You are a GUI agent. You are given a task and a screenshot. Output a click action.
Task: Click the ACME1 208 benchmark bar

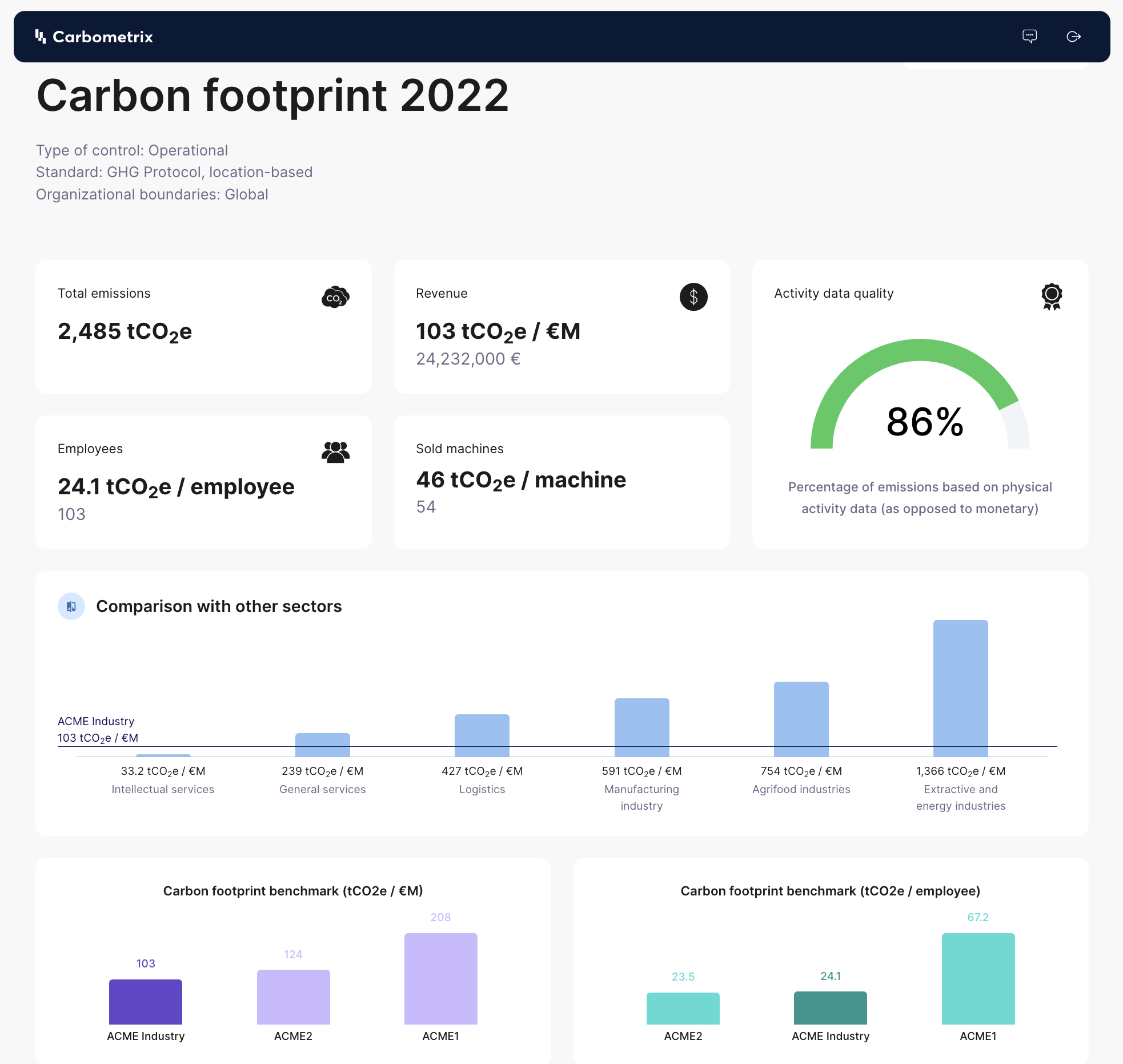coord(441,979)
